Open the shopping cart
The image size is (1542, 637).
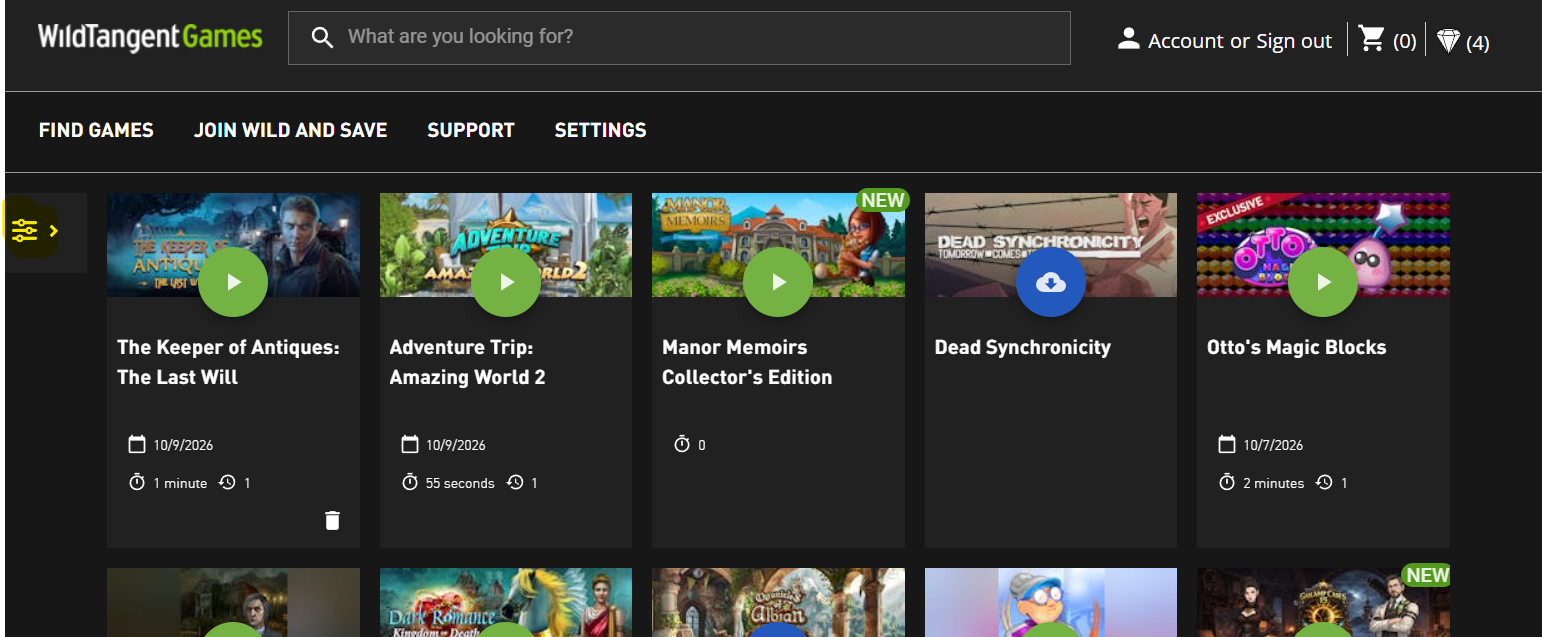pos(1372,39)
